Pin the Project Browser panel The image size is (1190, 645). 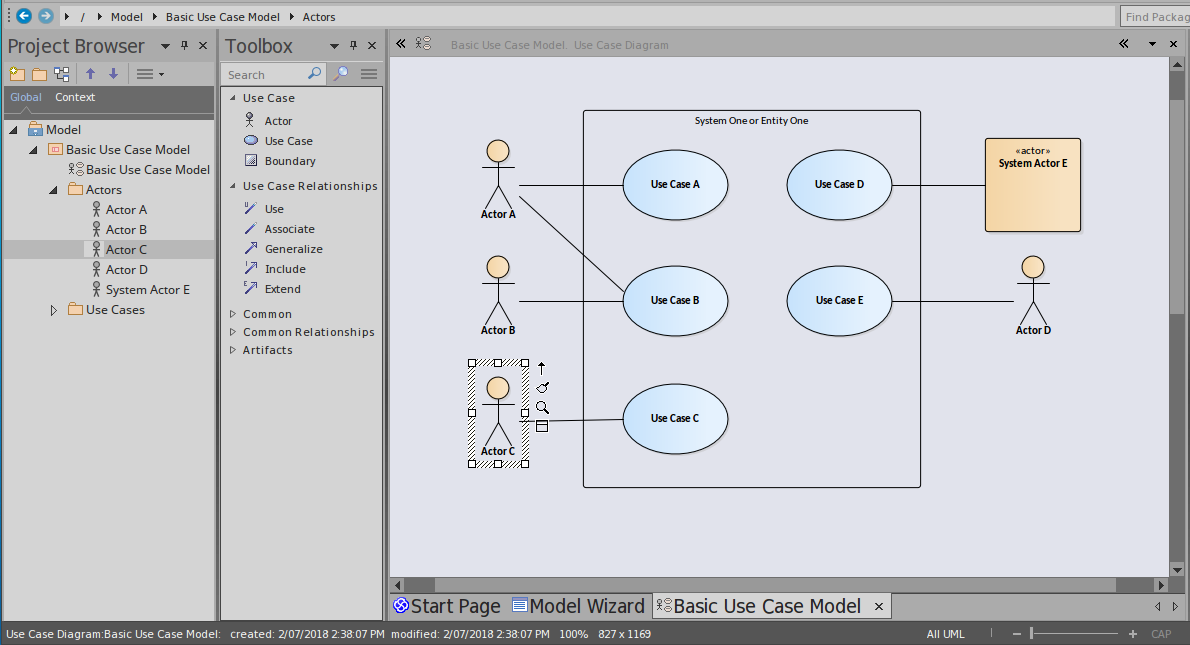click(x=185, y=46)
